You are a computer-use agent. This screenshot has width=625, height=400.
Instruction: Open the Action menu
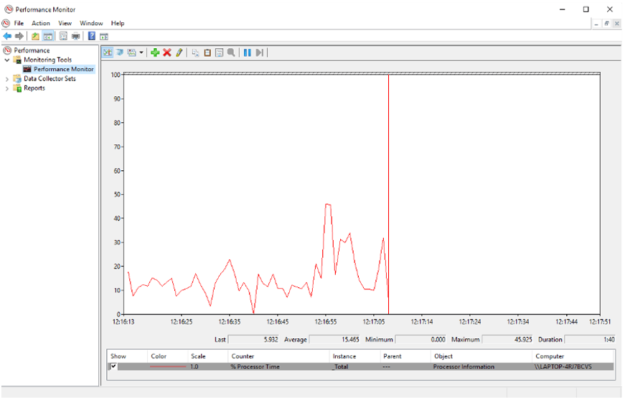point(41,23)
